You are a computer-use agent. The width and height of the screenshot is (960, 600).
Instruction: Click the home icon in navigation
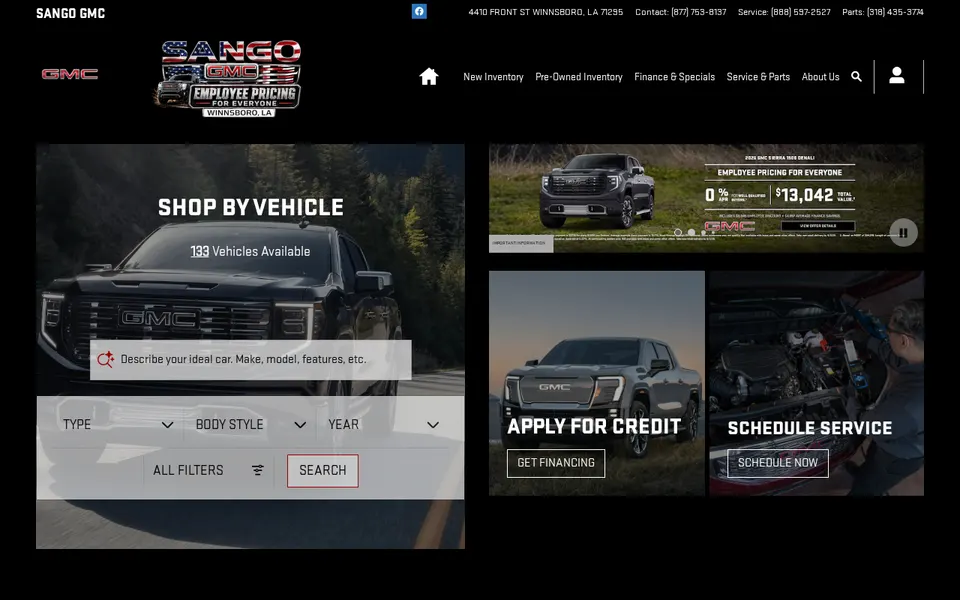[x=429, y=77]
